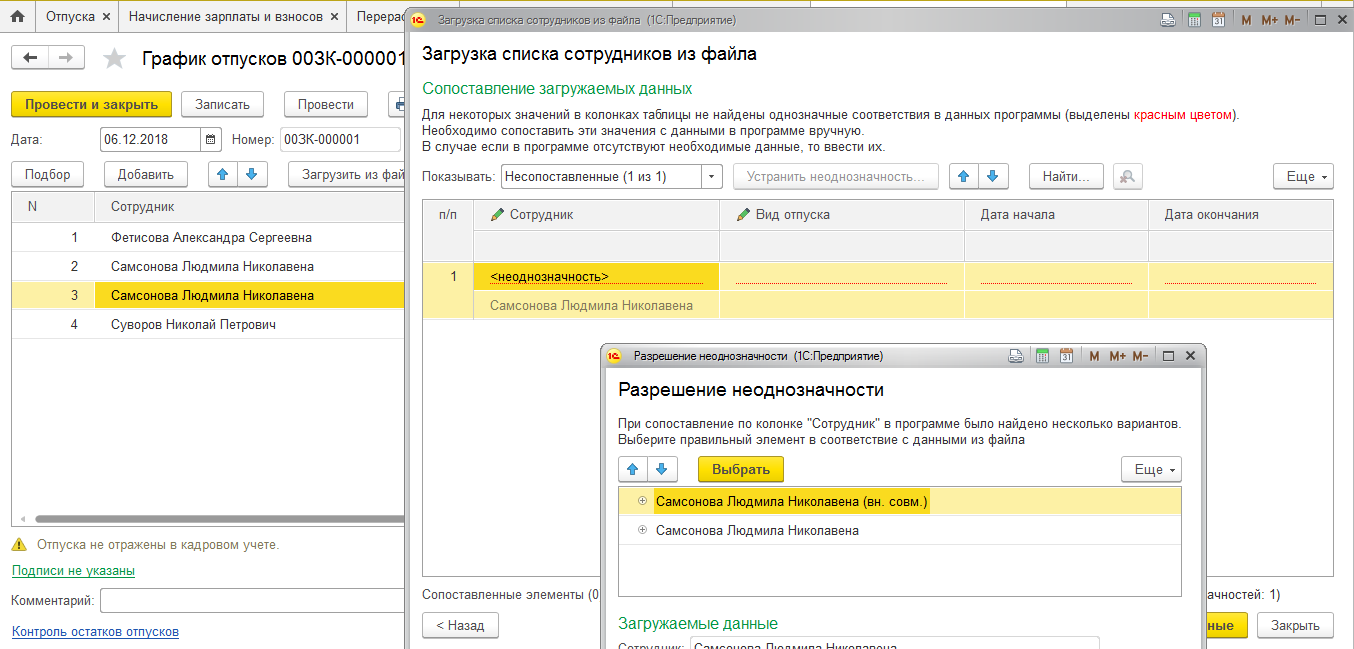Open the Показывать filter dropdown

pos(711,176)
